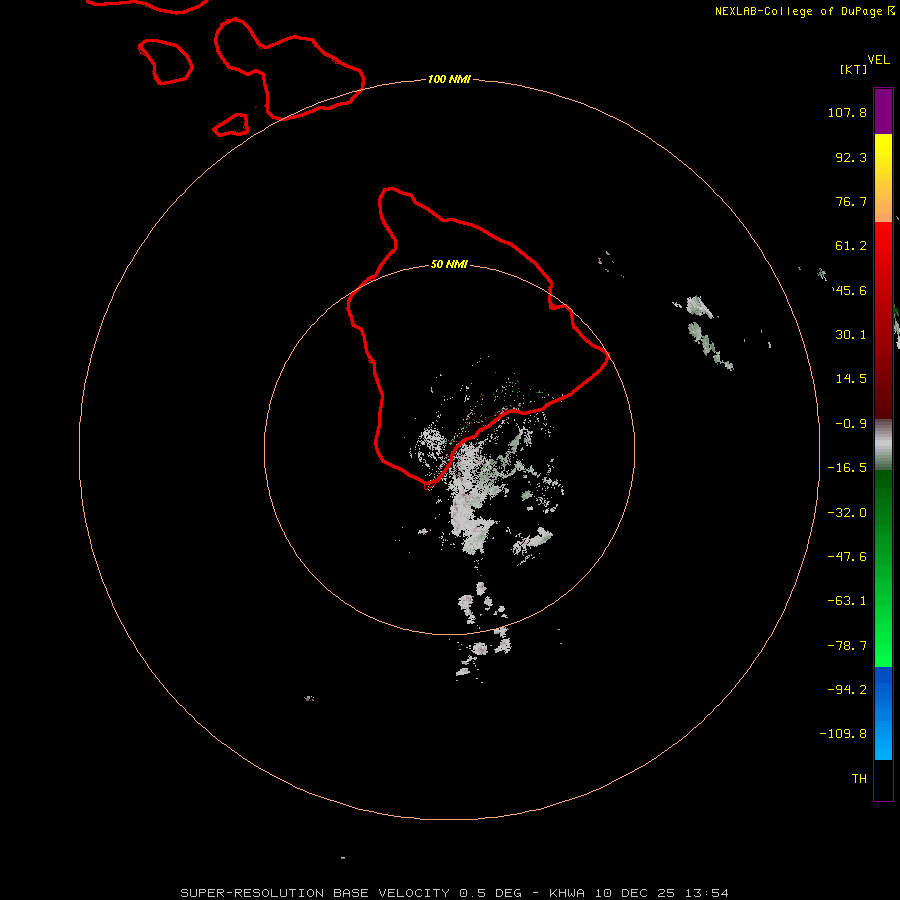Click the 100 NMI range ring label
The width and height of the screenshot is (900, 900).
pos(449,79)
